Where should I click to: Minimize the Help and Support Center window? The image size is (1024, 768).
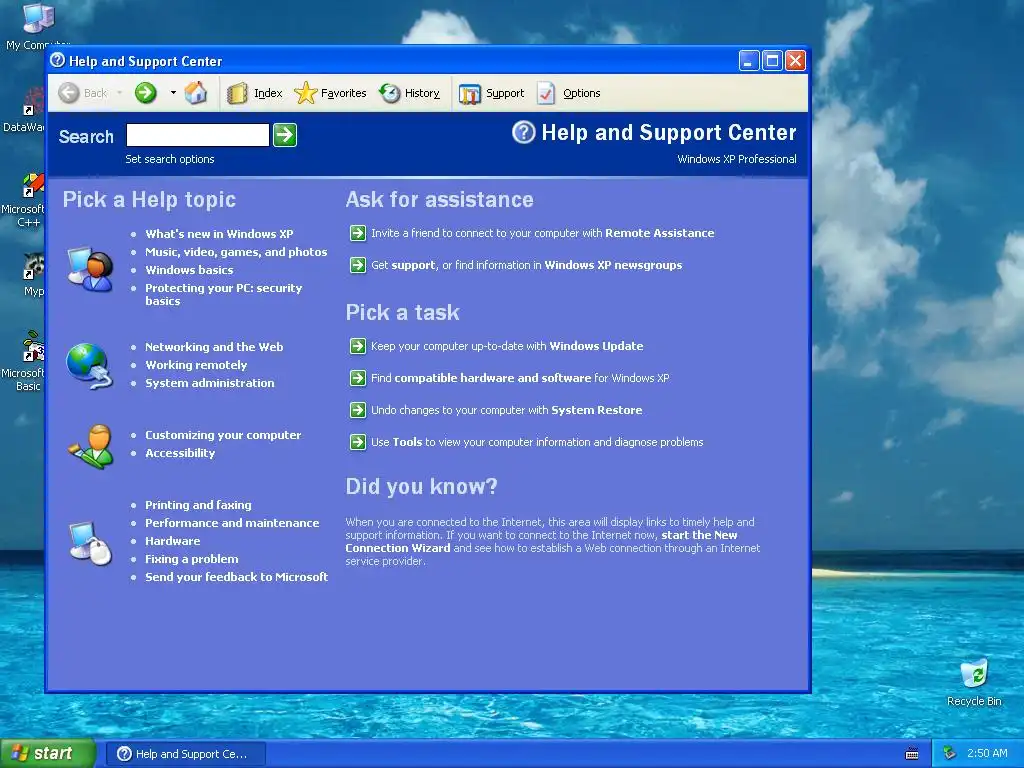point(749,61)
